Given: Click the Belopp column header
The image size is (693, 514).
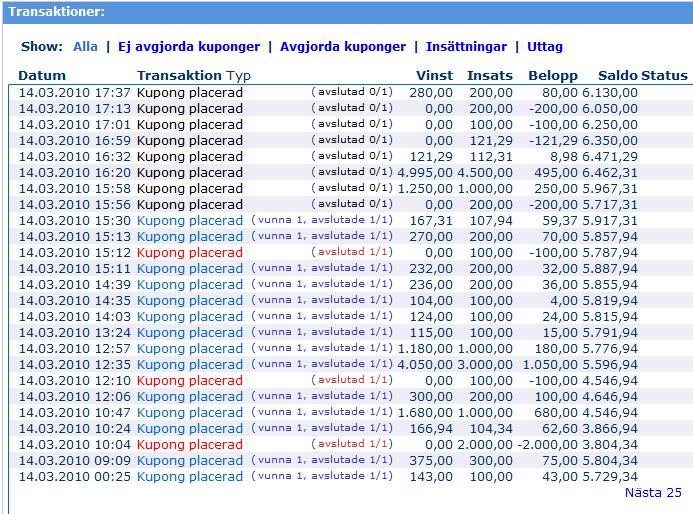Looking at the screenshot, I should [x=552, y=76].
